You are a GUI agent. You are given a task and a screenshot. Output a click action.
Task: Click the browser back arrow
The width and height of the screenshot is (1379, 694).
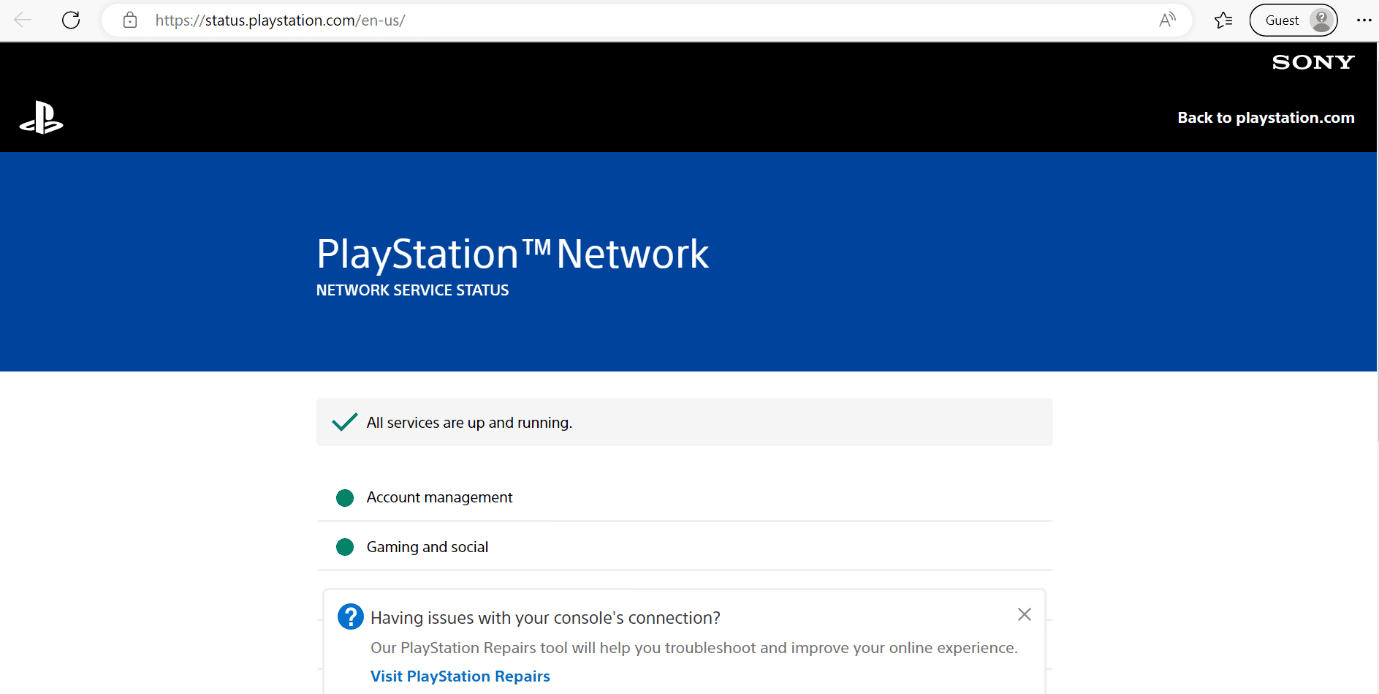tap(22, 19)
